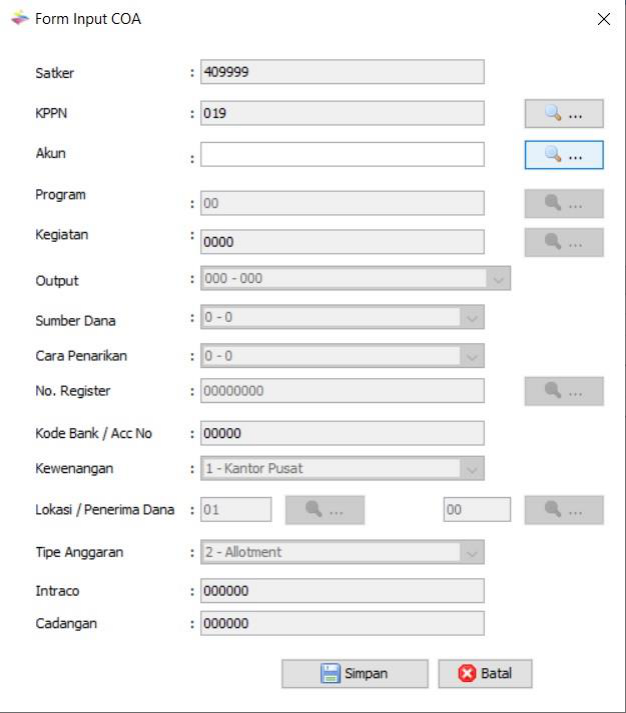This screenshot has width=626, height=713.
Task: Focus the Kode Bank / Acc No field
Action: pyautogui.click(x=342, y=433)
